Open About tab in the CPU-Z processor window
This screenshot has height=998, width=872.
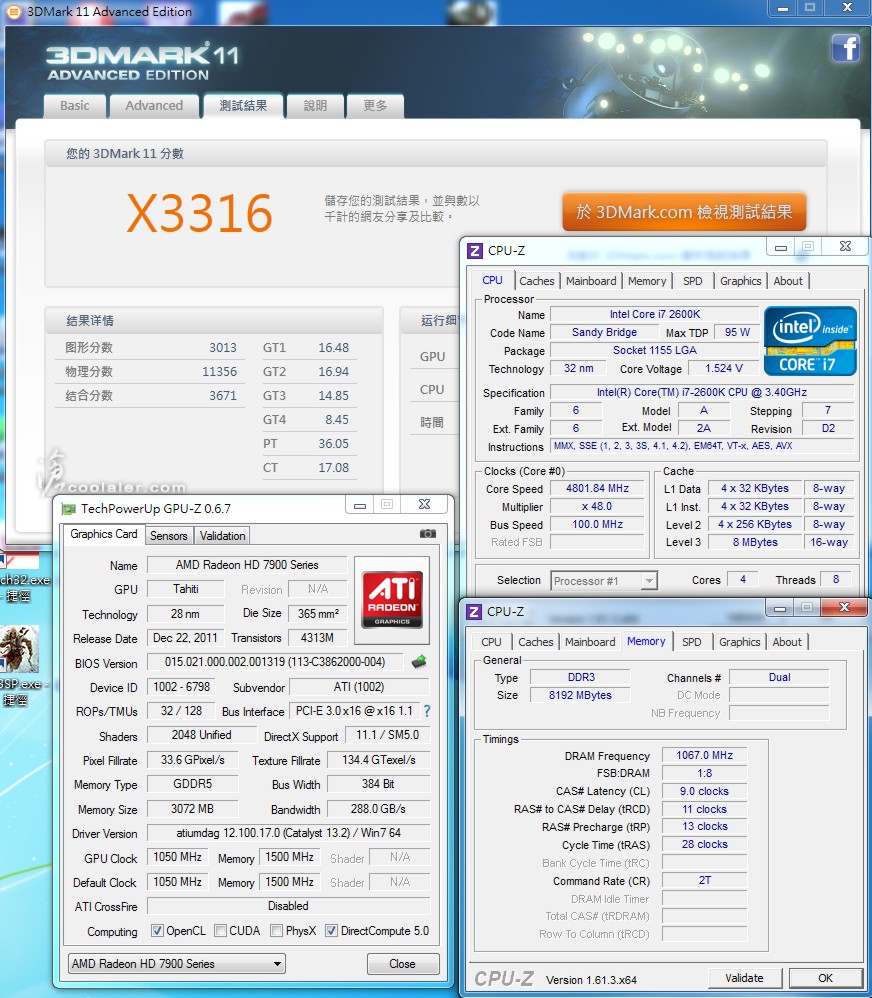point(788,281)
